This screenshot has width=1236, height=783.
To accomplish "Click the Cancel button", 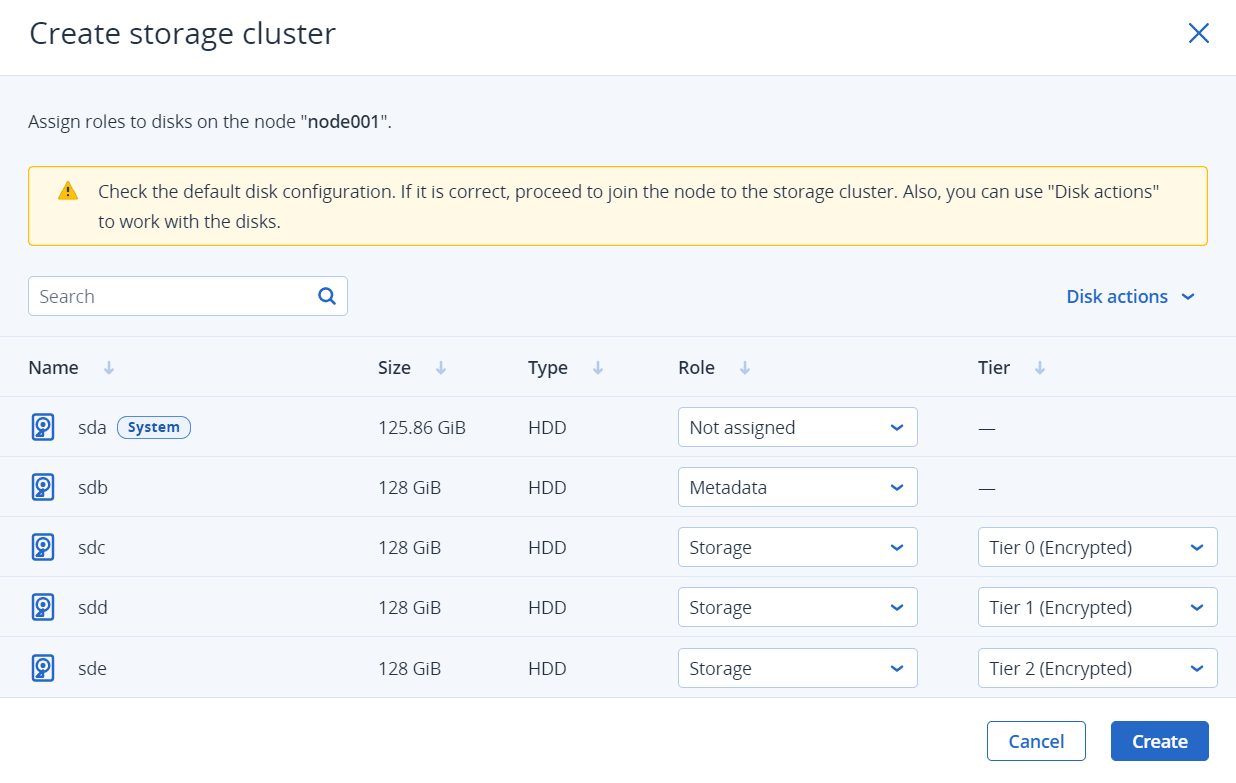I will pos(1036,741).
